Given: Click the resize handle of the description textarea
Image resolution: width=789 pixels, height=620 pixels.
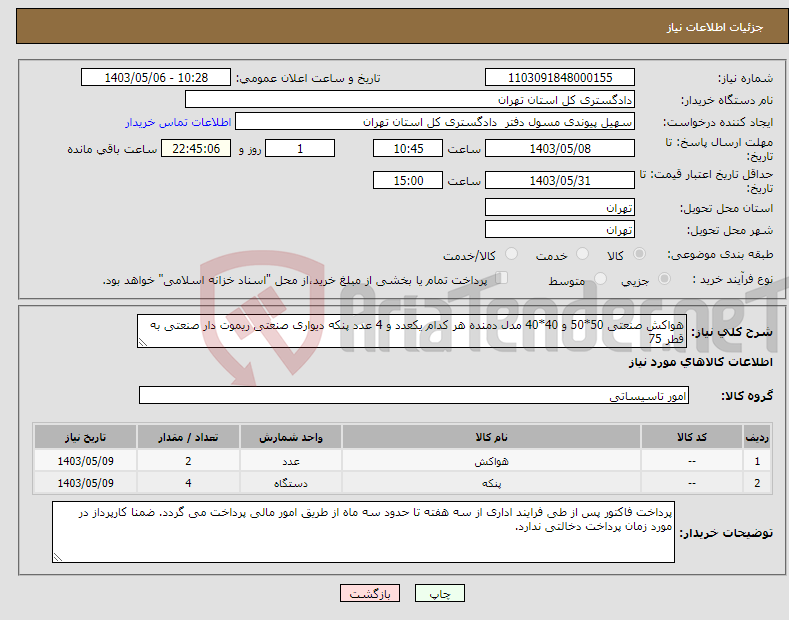Looking at the screenshot, I should point(143,343).
